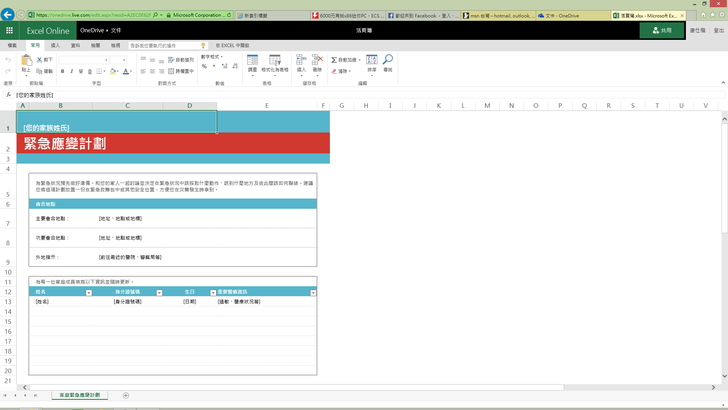Toggle underline formatting

pos(81,72)
